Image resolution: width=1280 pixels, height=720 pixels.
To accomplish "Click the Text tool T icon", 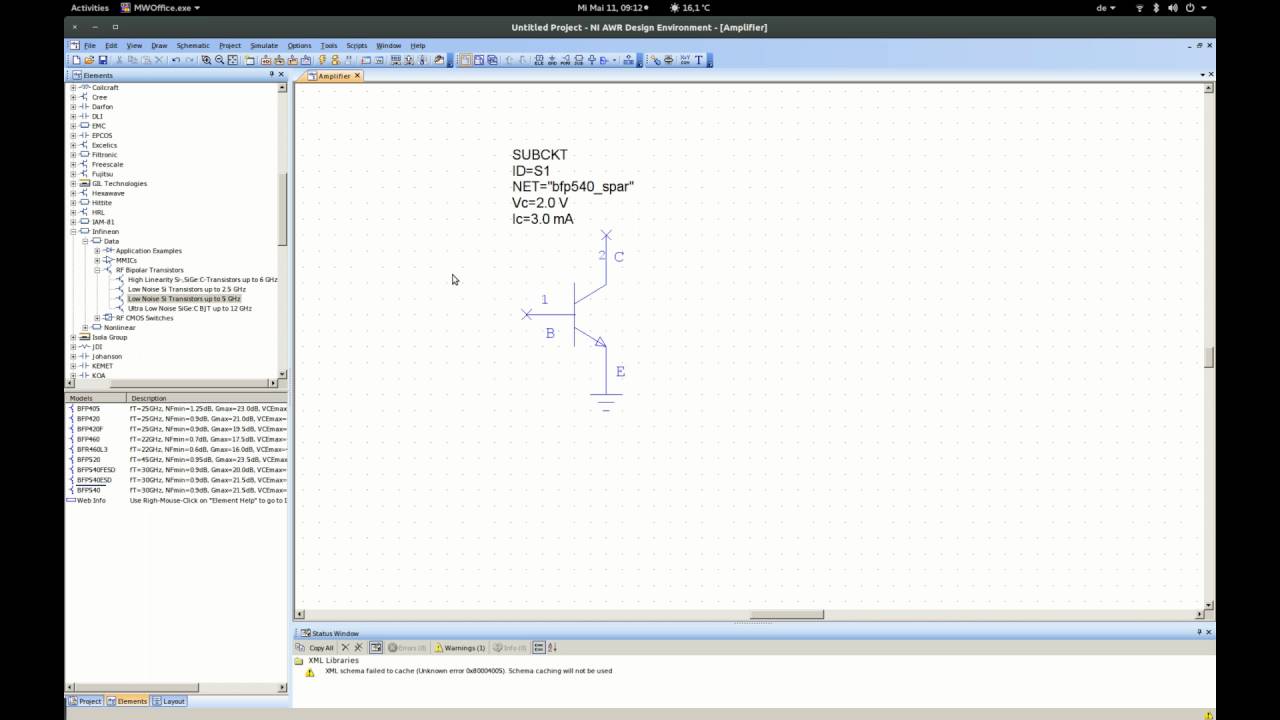I will pos(699,60).
